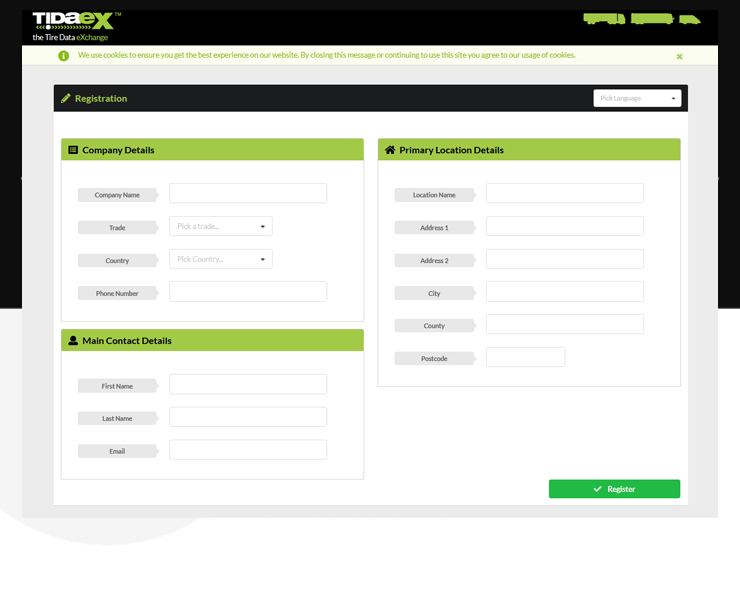Click into the Phone Number field

coord(248,292)
